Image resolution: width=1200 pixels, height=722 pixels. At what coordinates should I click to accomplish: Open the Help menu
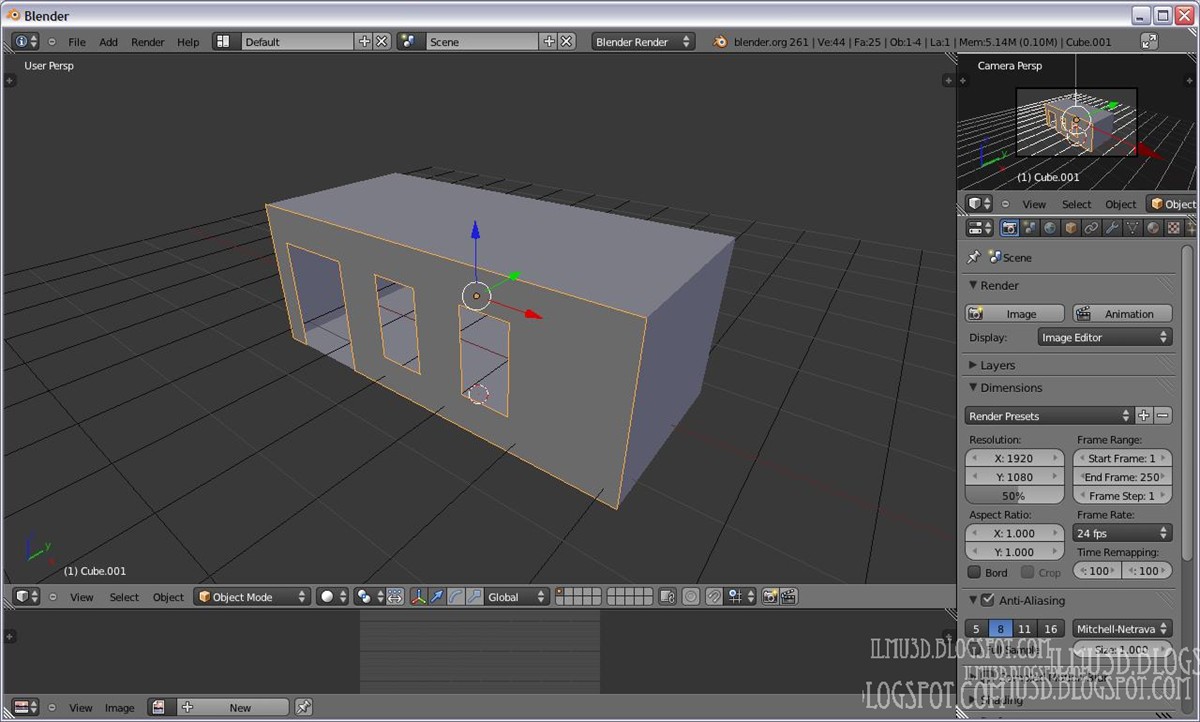pyautogui.click(x=188, y=42)
